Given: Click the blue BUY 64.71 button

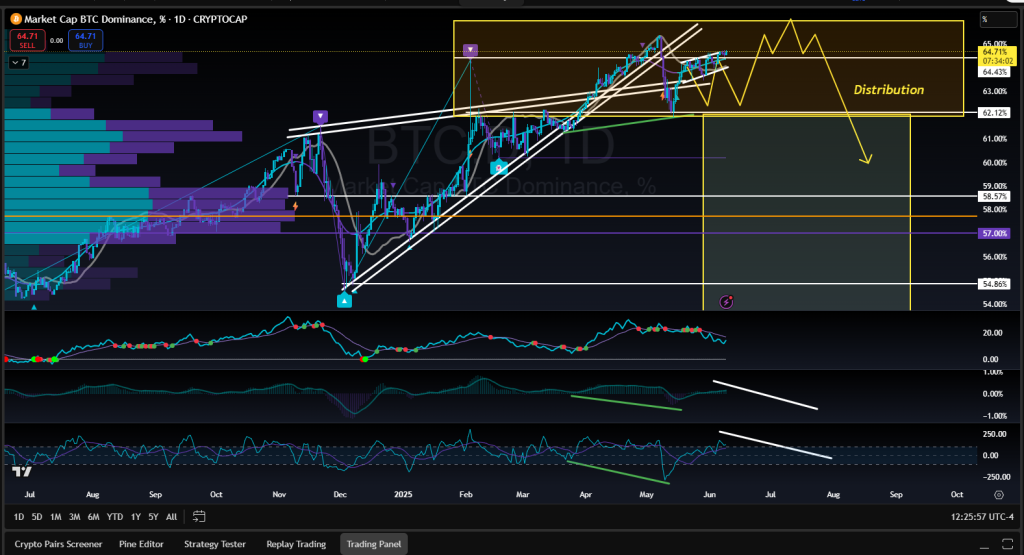Looking at the screenshot, I should click(x=86, y=40).
